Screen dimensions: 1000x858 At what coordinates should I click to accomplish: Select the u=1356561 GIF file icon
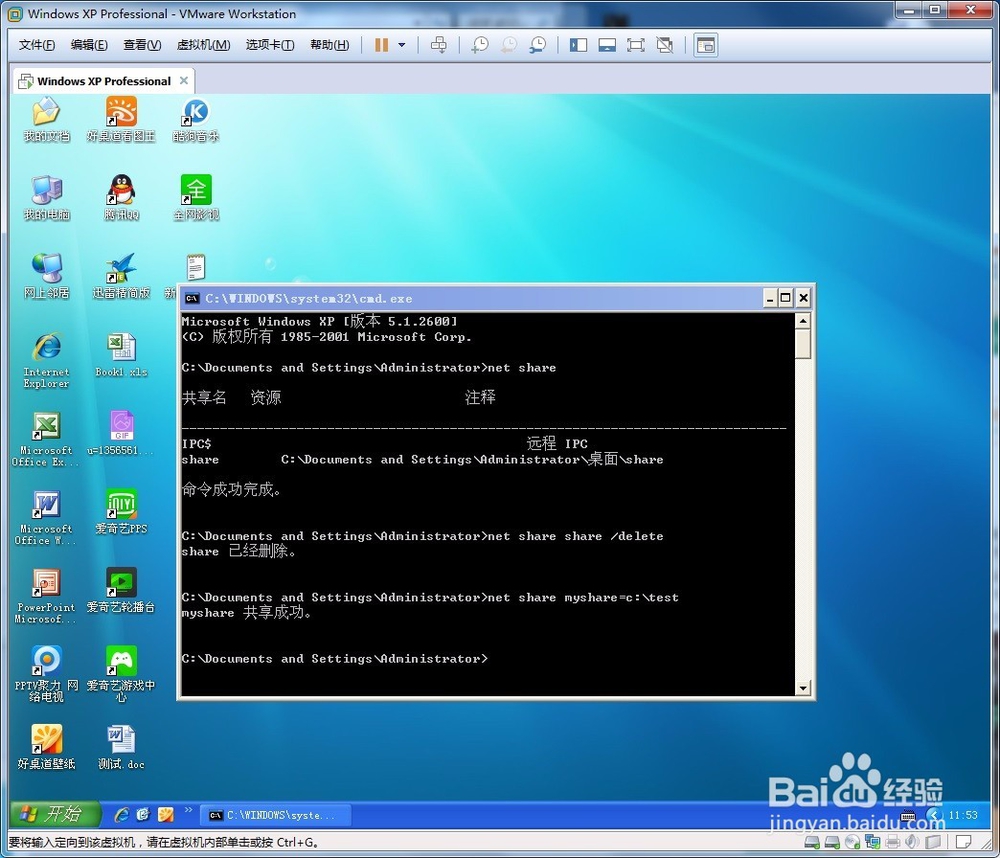pyautogui.click(x=121, y=434)
